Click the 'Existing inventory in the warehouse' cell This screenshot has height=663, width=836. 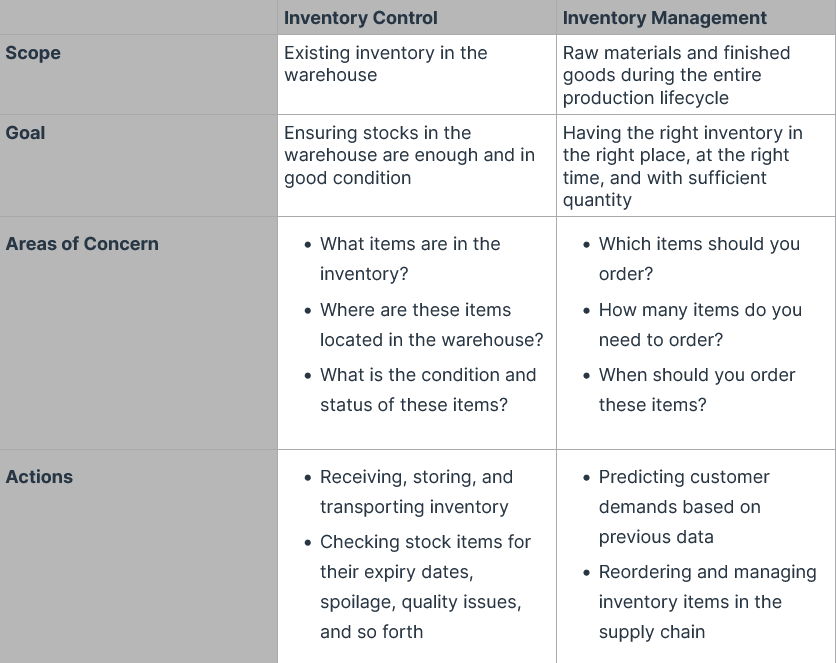coord(385,64)
